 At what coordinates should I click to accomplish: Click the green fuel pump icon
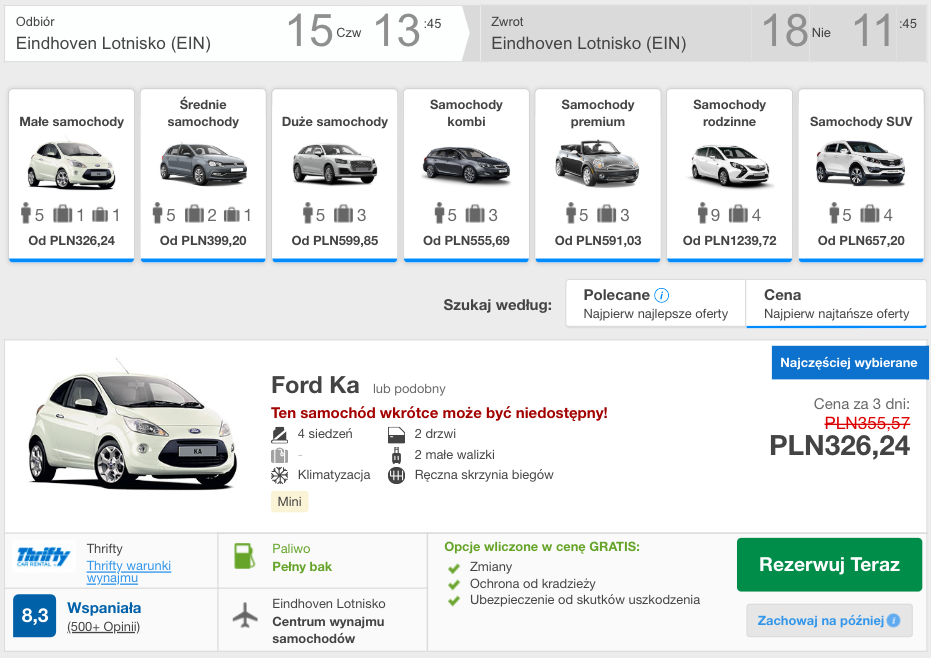point(243,556)
